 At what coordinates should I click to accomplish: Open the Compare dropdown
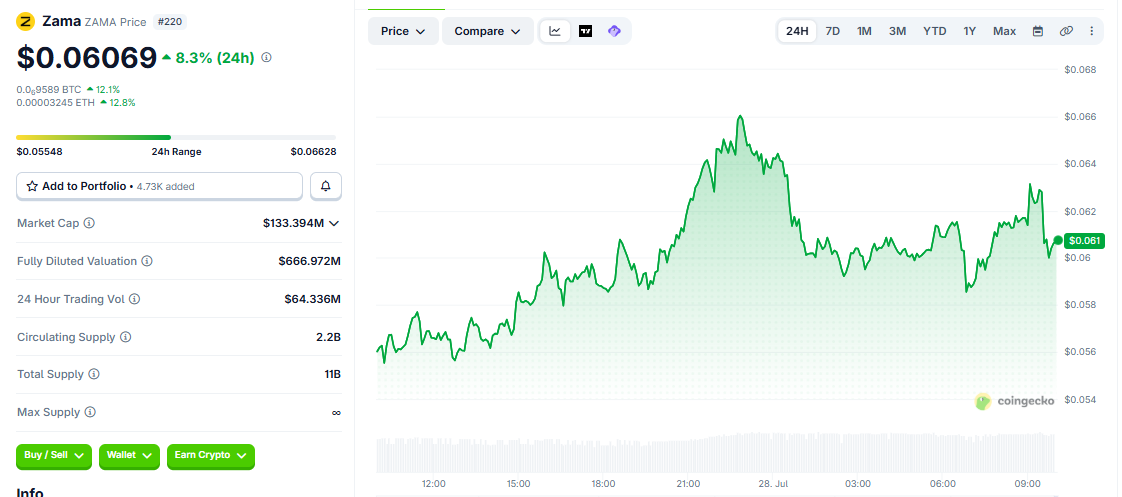click(x=488, y=31)
